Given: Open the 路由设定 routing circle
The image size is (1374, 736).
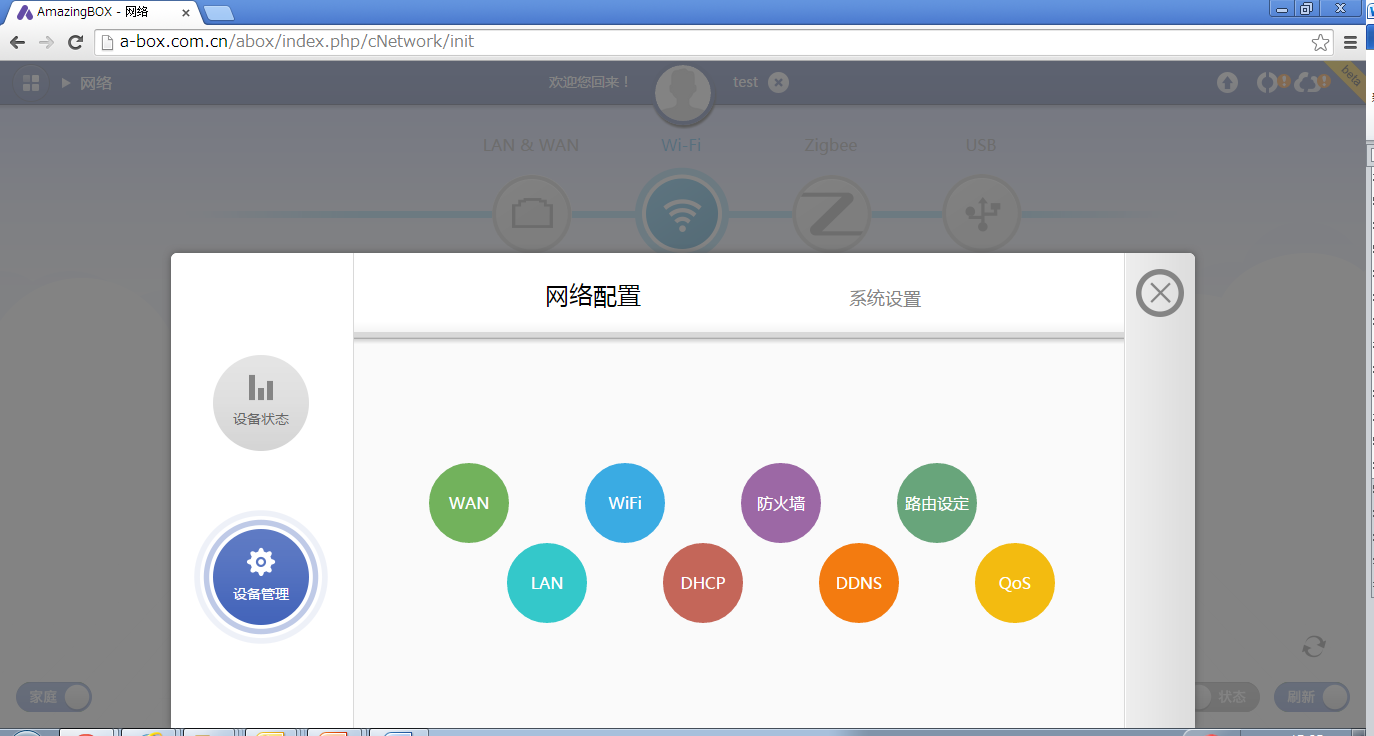Looking at the screenshot, I should (937, 503).
